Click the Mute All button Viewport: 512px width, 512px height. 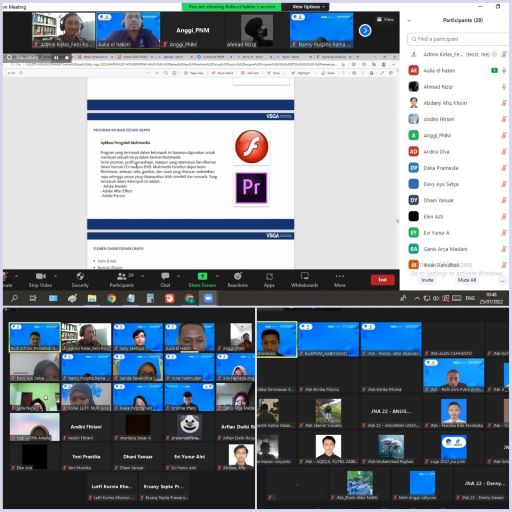[x=467, y=280]
